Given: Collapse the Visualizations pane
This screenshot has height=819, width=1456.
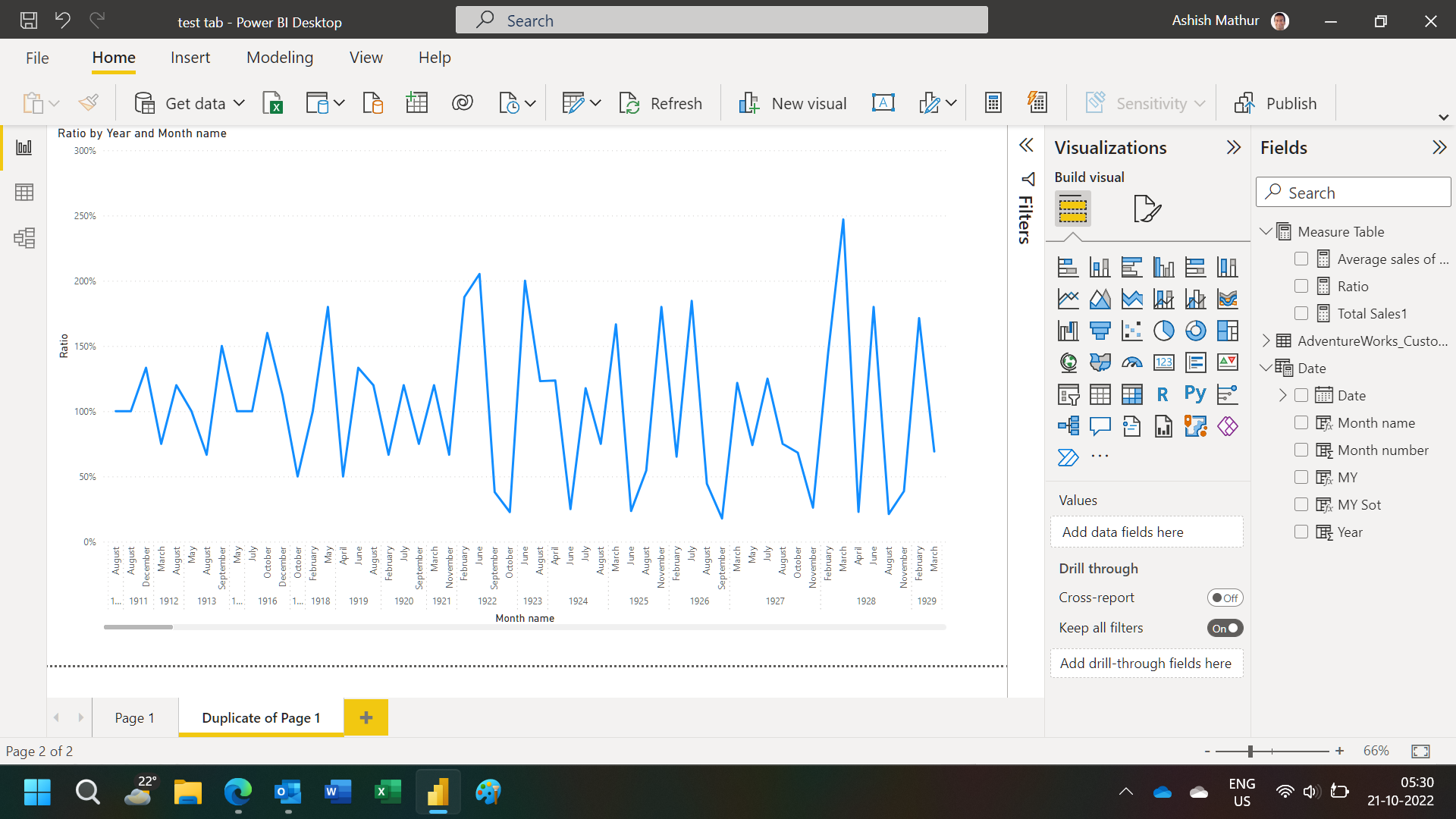Looking at the screenshot, I should [1234, 147].
